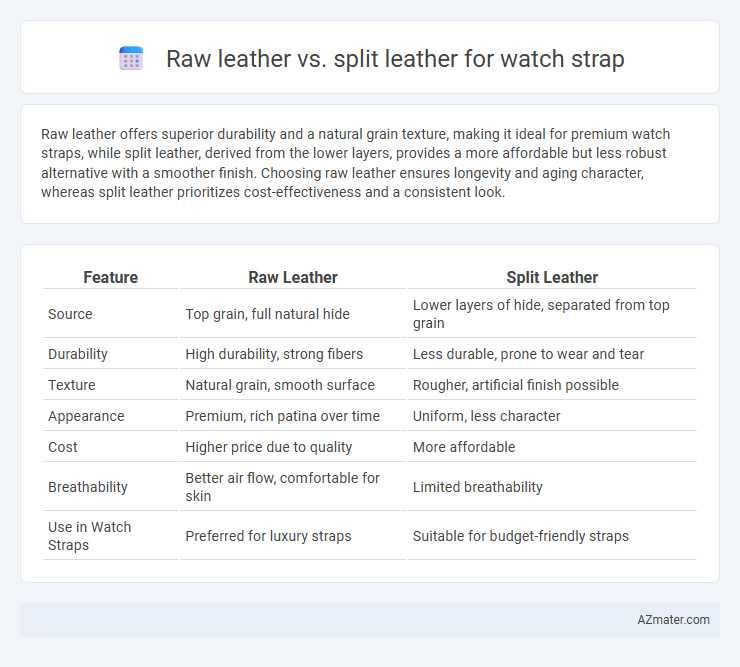Viewport: 740px width, 667px height.
Task: Click cell 'Preferred for luxury straps'
Action: (x=269, y=536)
